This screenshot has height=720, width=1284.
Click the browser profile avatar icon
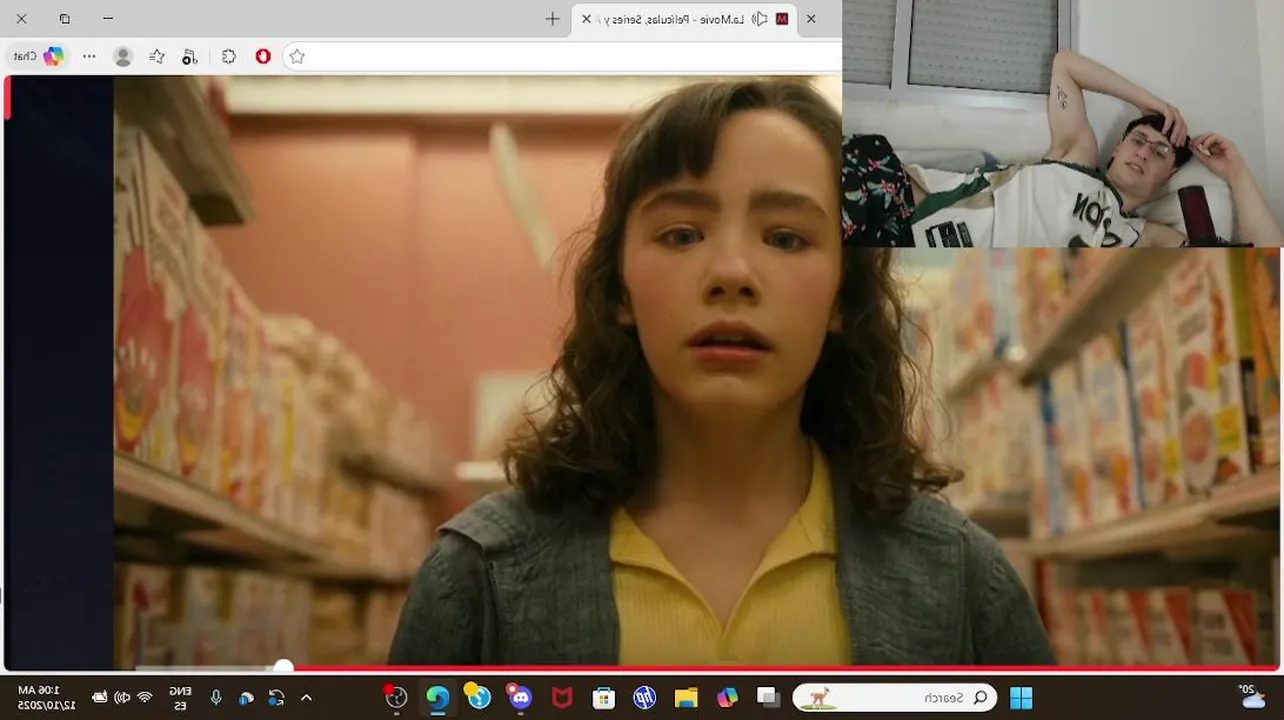click(x=123, y=57)
